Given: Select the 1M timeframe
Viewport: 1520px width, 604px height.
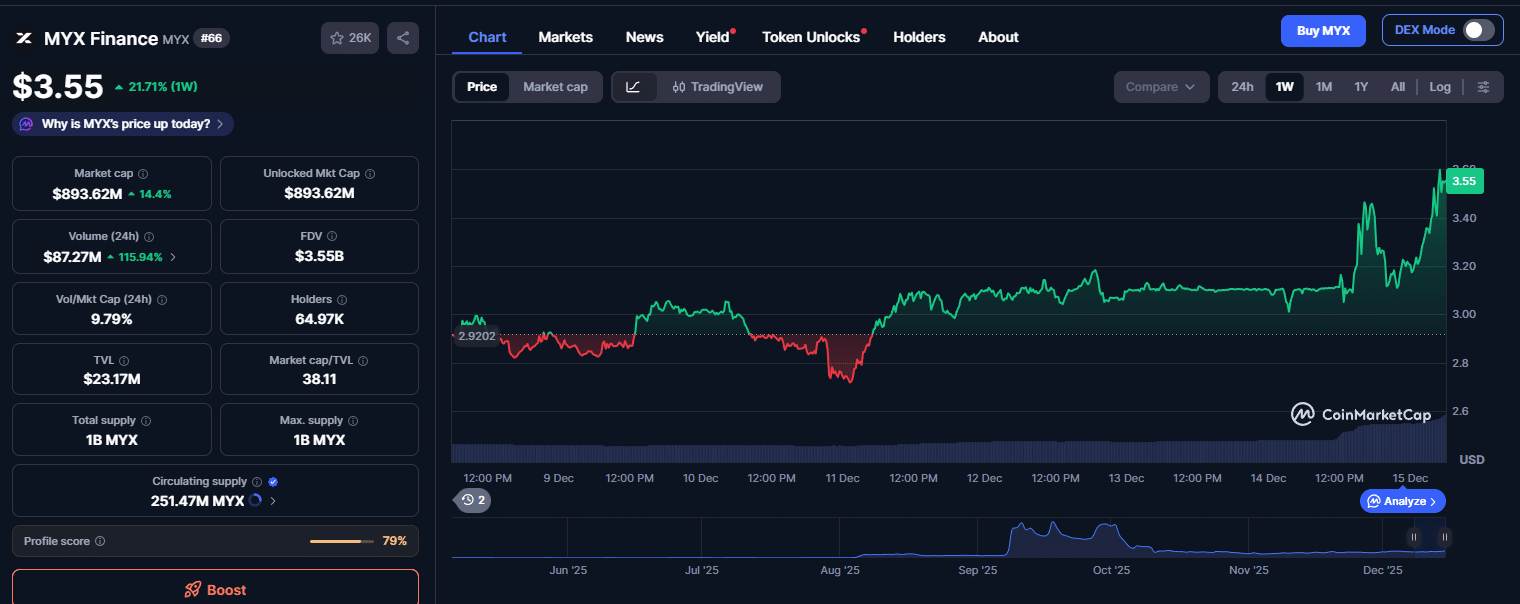Looking at the screenshot, I should (x=1323, y=87).
